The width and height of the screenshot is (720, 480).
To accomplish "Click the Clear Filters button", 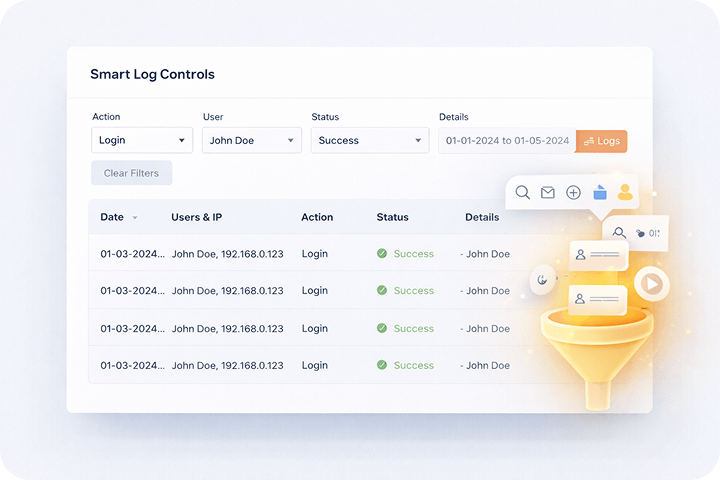I will pyautogui.click(x=131, y=173).
